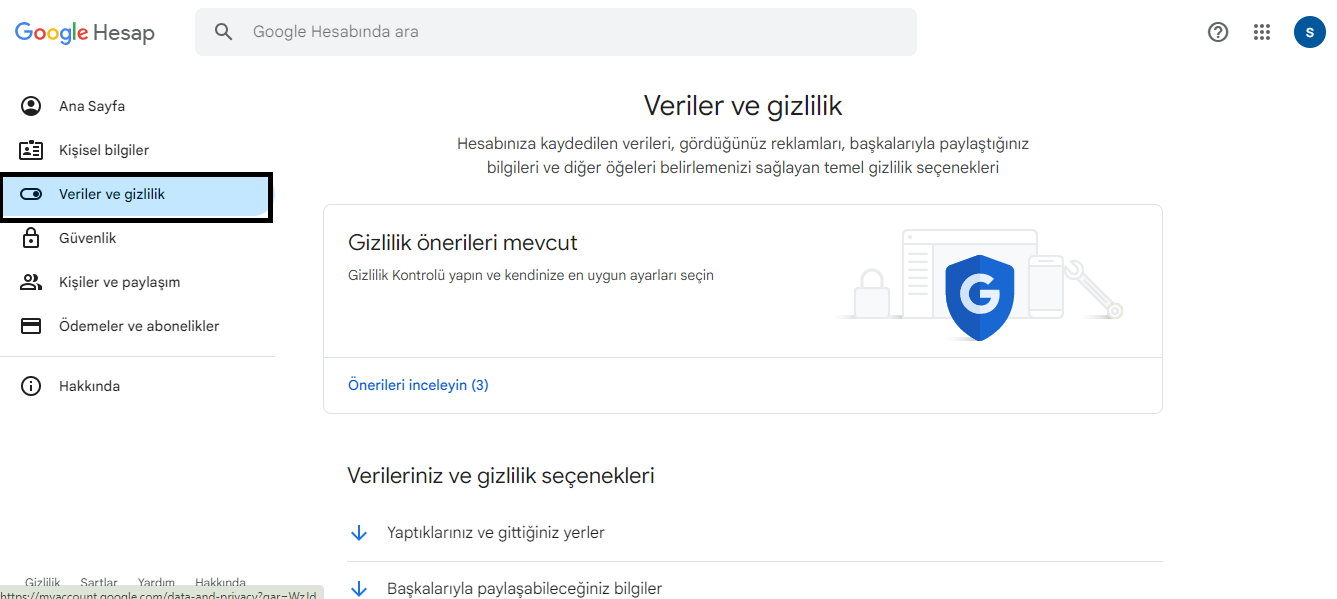Open the Gizlilik footer link

(42, 581)
